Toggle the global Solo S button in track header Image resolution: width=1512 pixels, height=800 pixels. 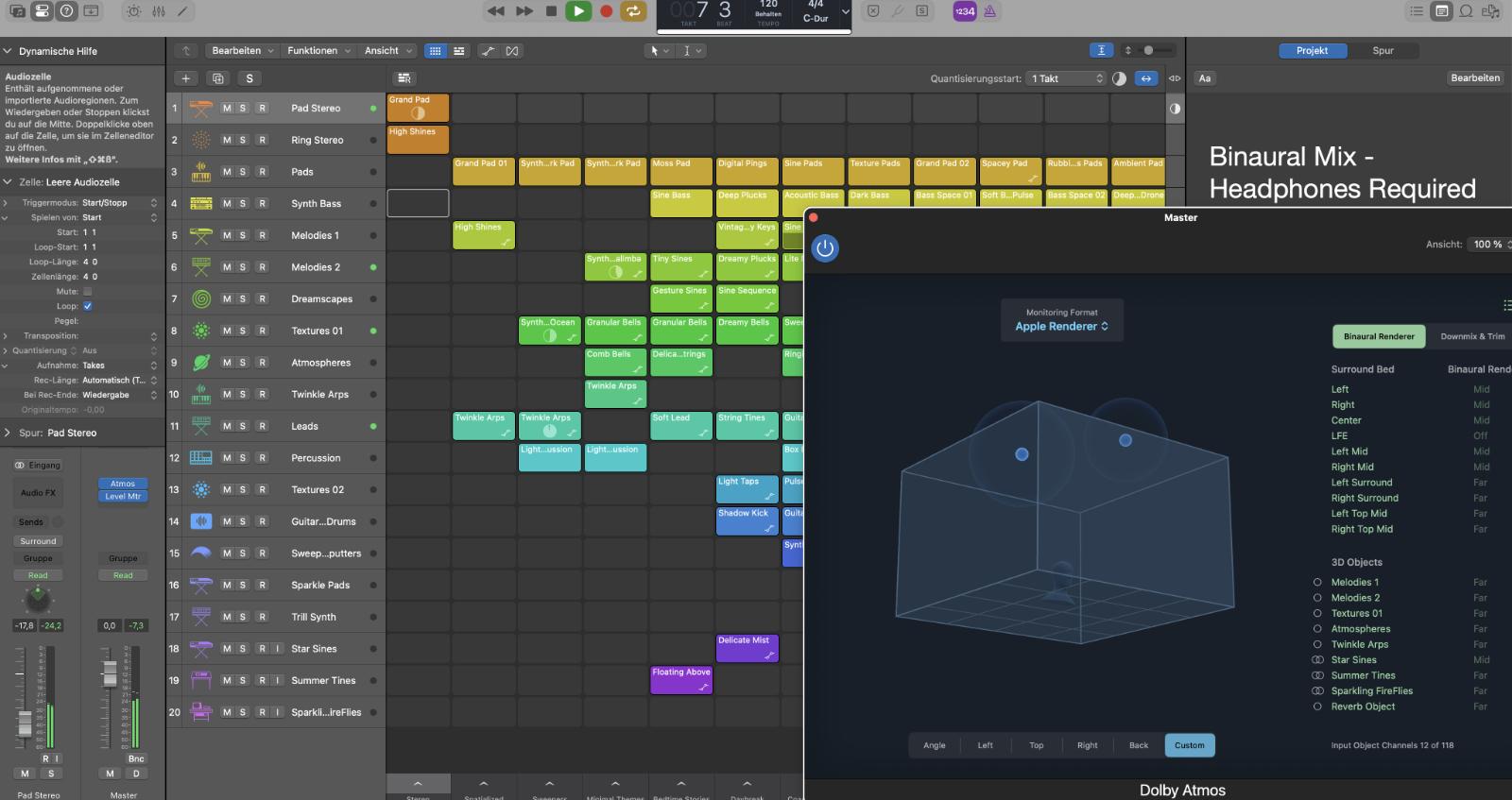tap(249, 78)
